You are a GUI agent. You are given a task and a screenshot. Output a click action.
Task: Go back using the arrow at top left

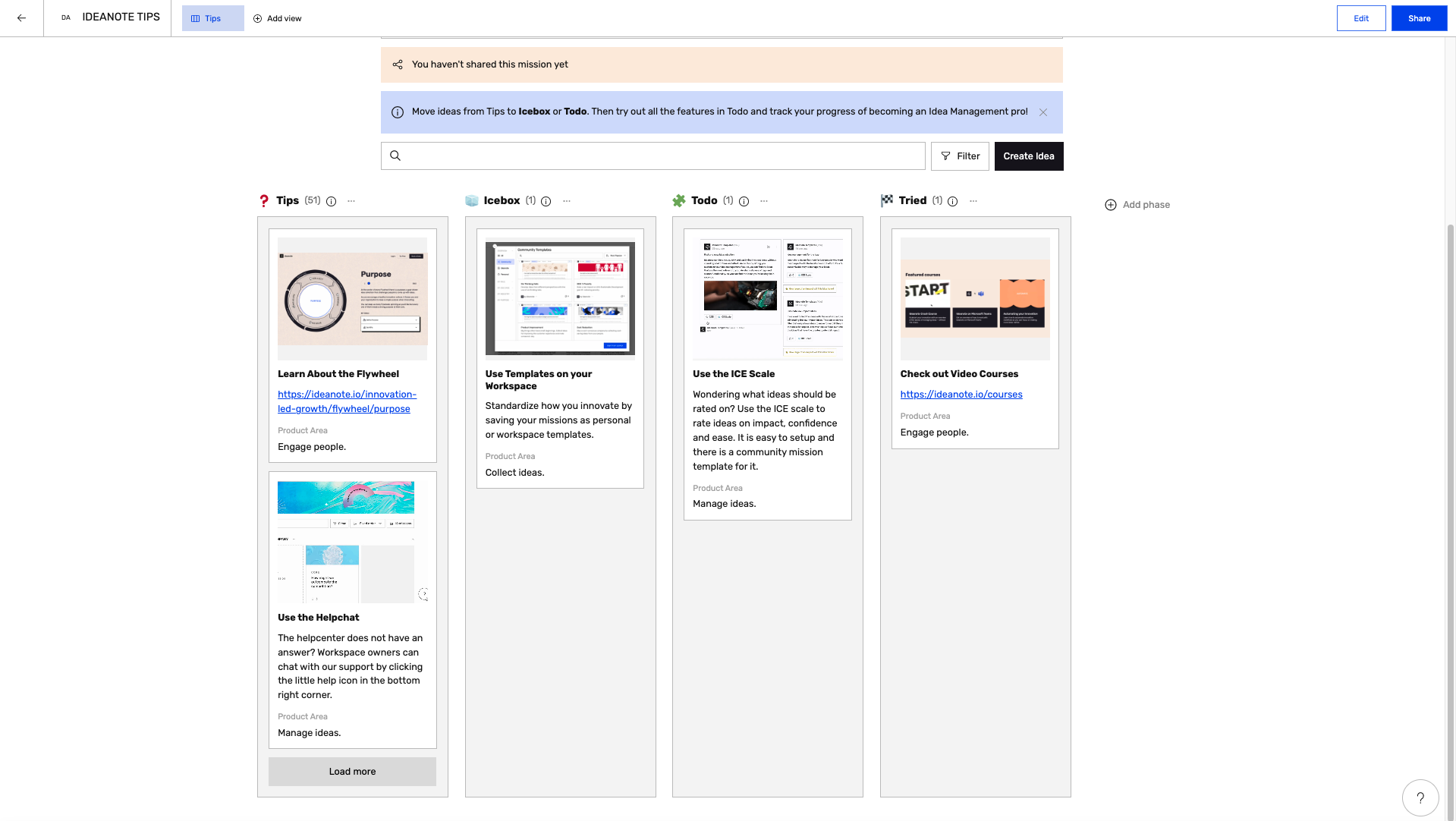pos(20,18)
